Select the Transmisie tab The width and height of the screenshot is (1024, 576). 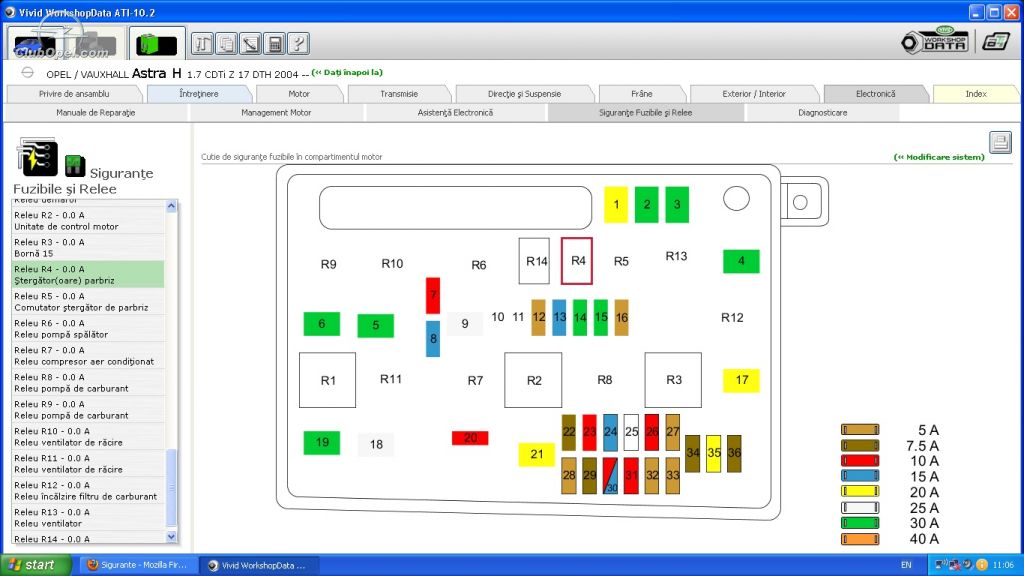pyautogui.click(x=399, y=94)
